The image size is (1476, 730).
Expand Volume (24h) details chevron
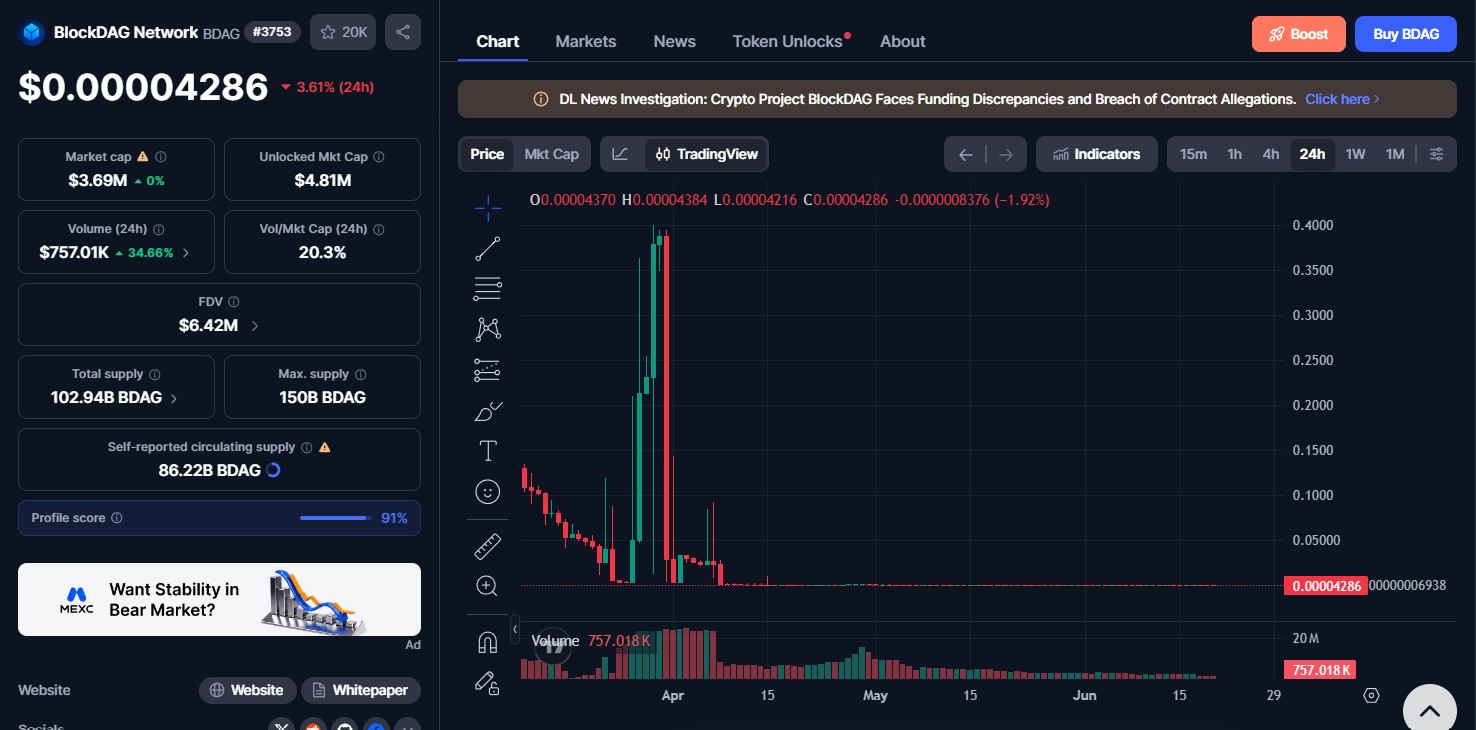click(185, 253)
